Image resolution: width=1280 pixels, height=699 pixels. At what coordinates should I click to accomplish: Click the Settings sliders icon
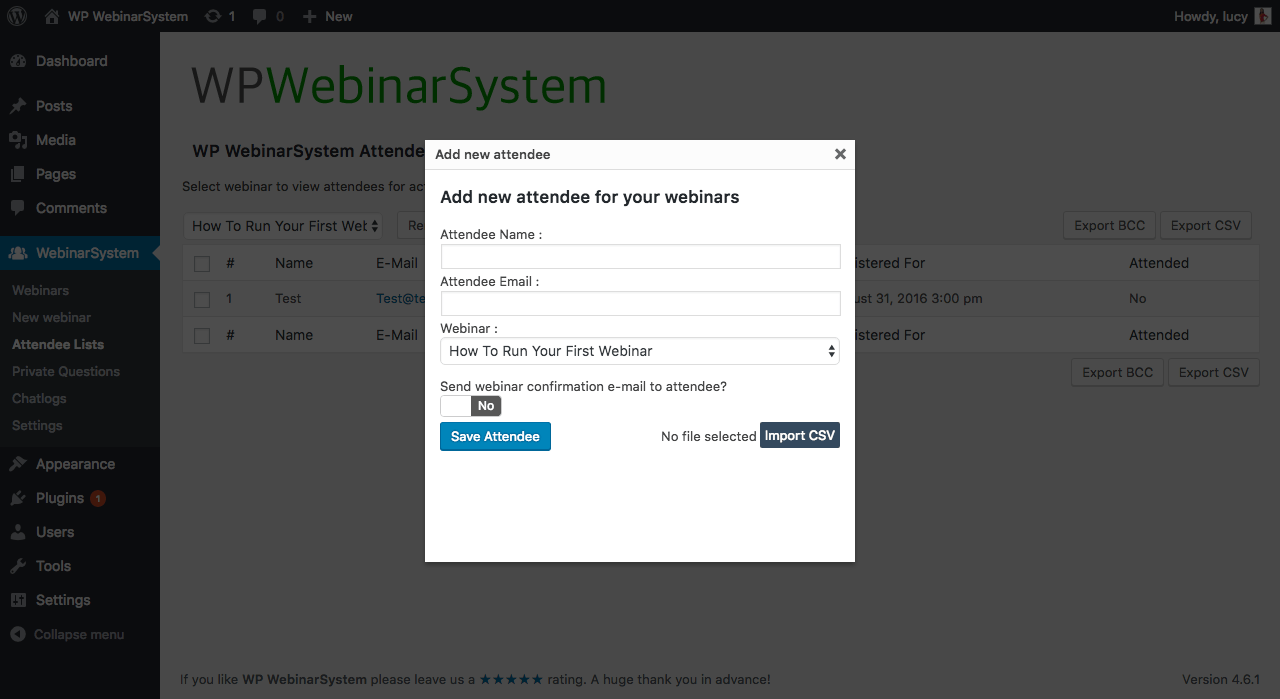click(18, 600)
